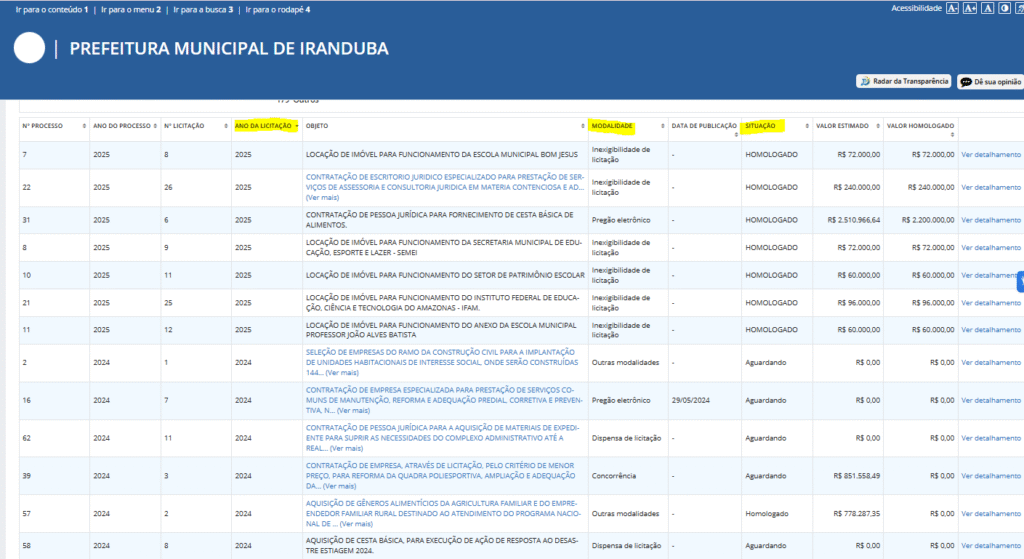Screen dimensions: 1024x559
Task: Decrease font size with A- accessibility icon
Action: (953, 8)
